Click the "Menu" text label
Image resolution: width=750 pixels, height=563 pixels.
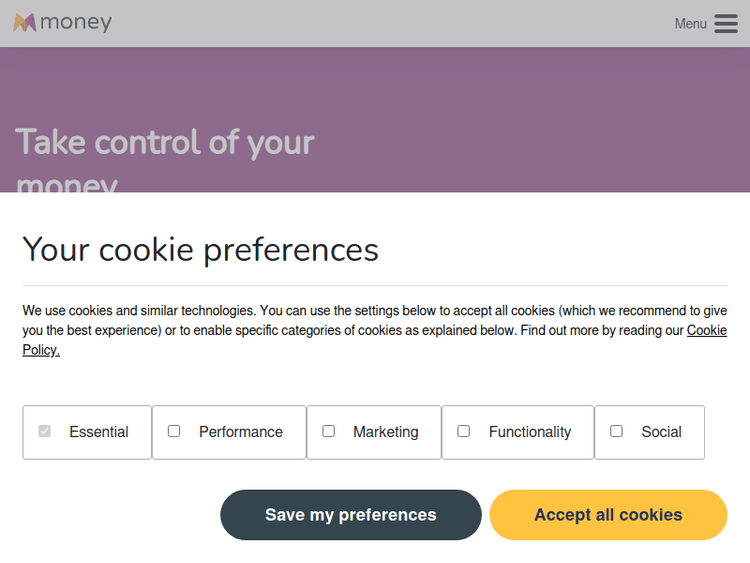690,23
